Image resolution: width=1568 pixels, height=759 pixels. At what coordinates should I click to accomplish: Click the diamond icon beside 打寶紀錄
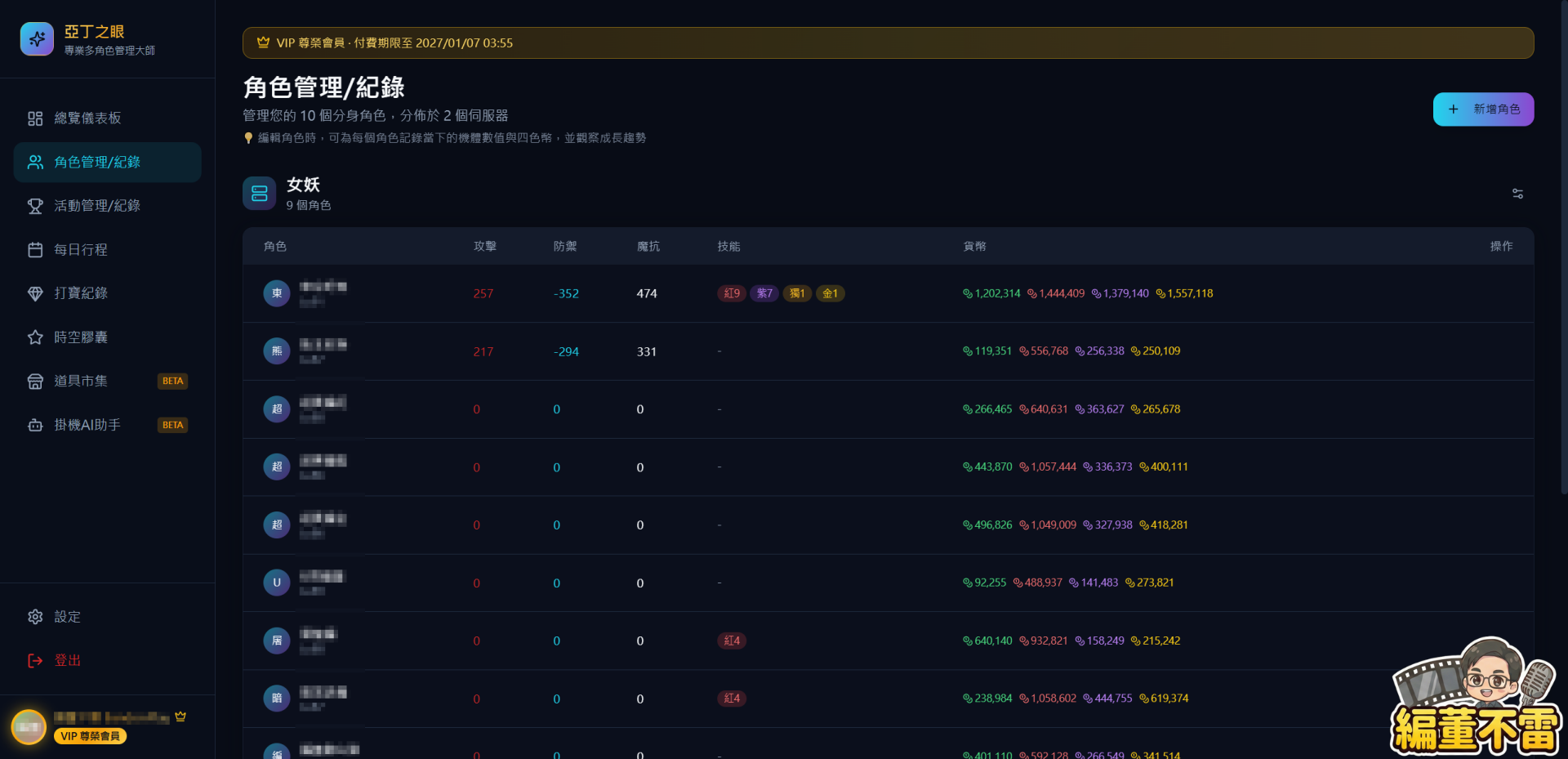pos(35,293)
